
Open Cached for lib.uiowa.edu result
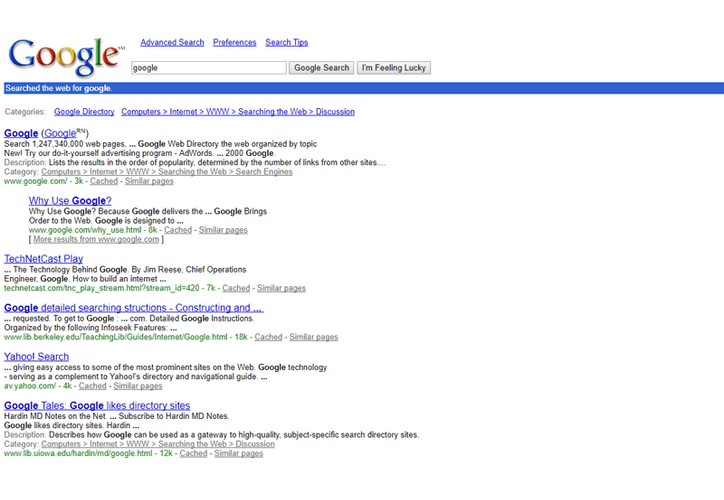(x=193, y=453)
